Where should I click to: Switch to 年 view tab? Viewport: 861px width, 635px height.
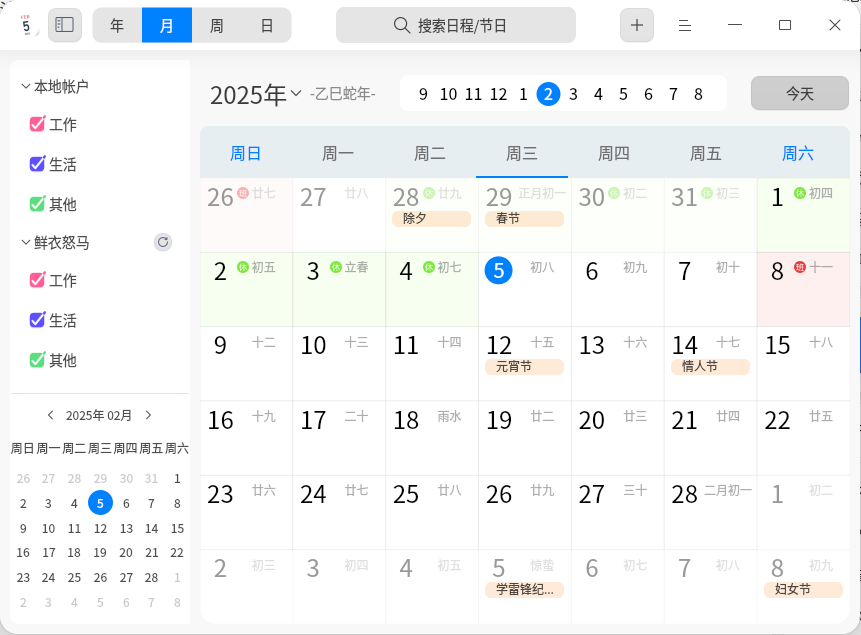pos(117,25)
